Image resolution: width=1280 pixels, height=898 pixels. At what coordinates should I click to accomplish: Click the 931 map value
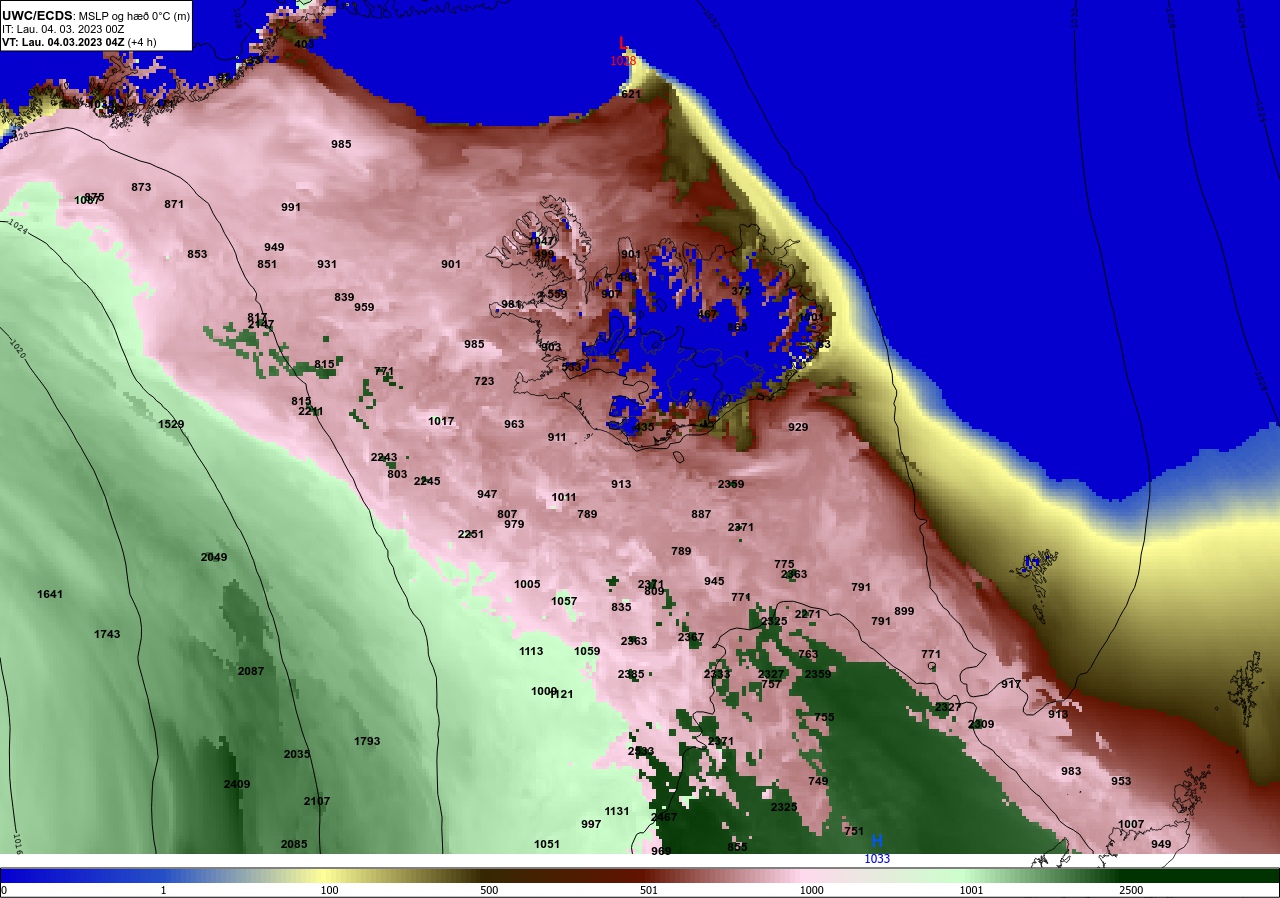click(327, 264)
